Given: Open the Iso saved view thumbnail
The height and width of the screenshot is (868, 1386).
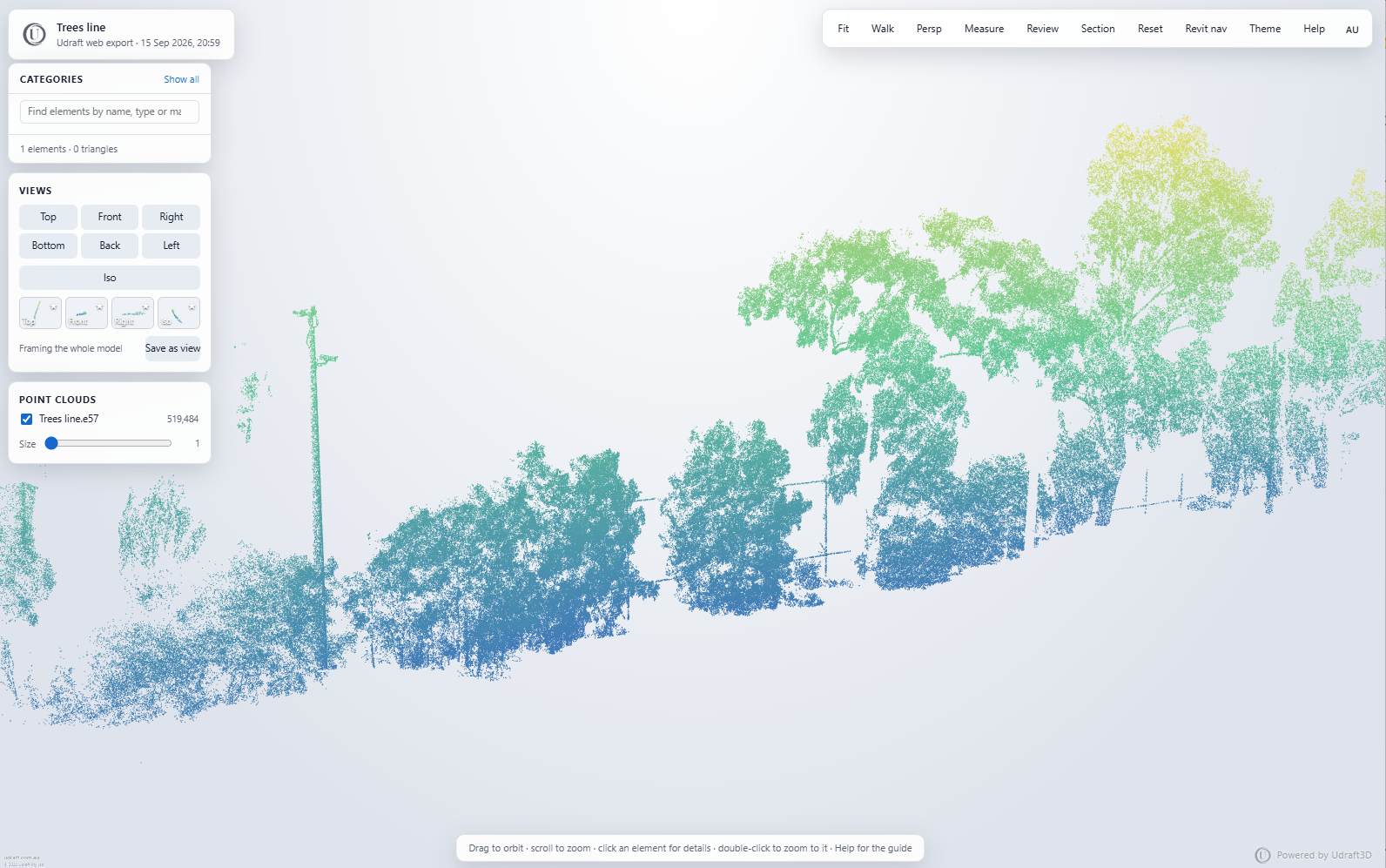Looking at the screenshot, I should pos(178,313).
